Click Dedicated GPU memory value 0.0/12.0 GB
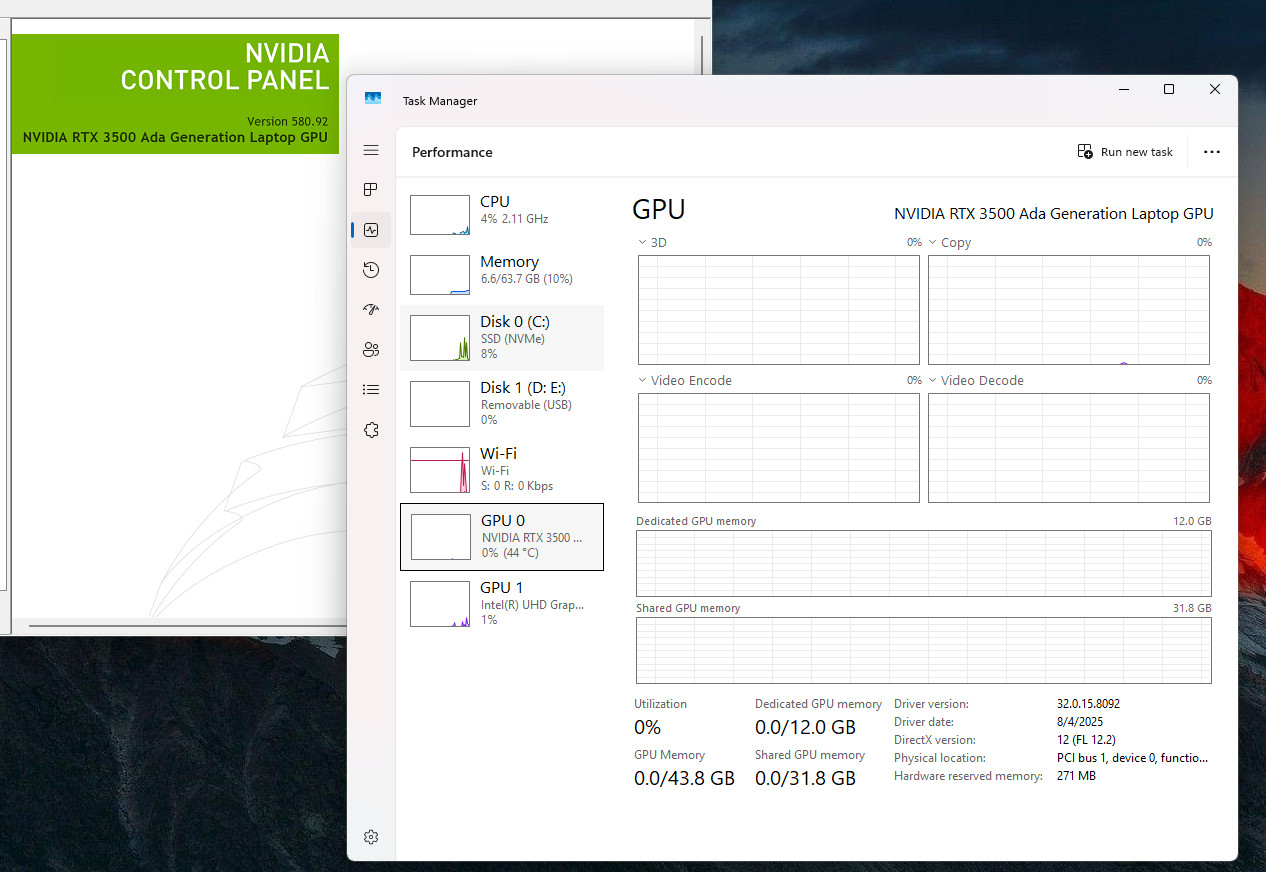The width and height of the screenshot is (1266, 872). 805,727
